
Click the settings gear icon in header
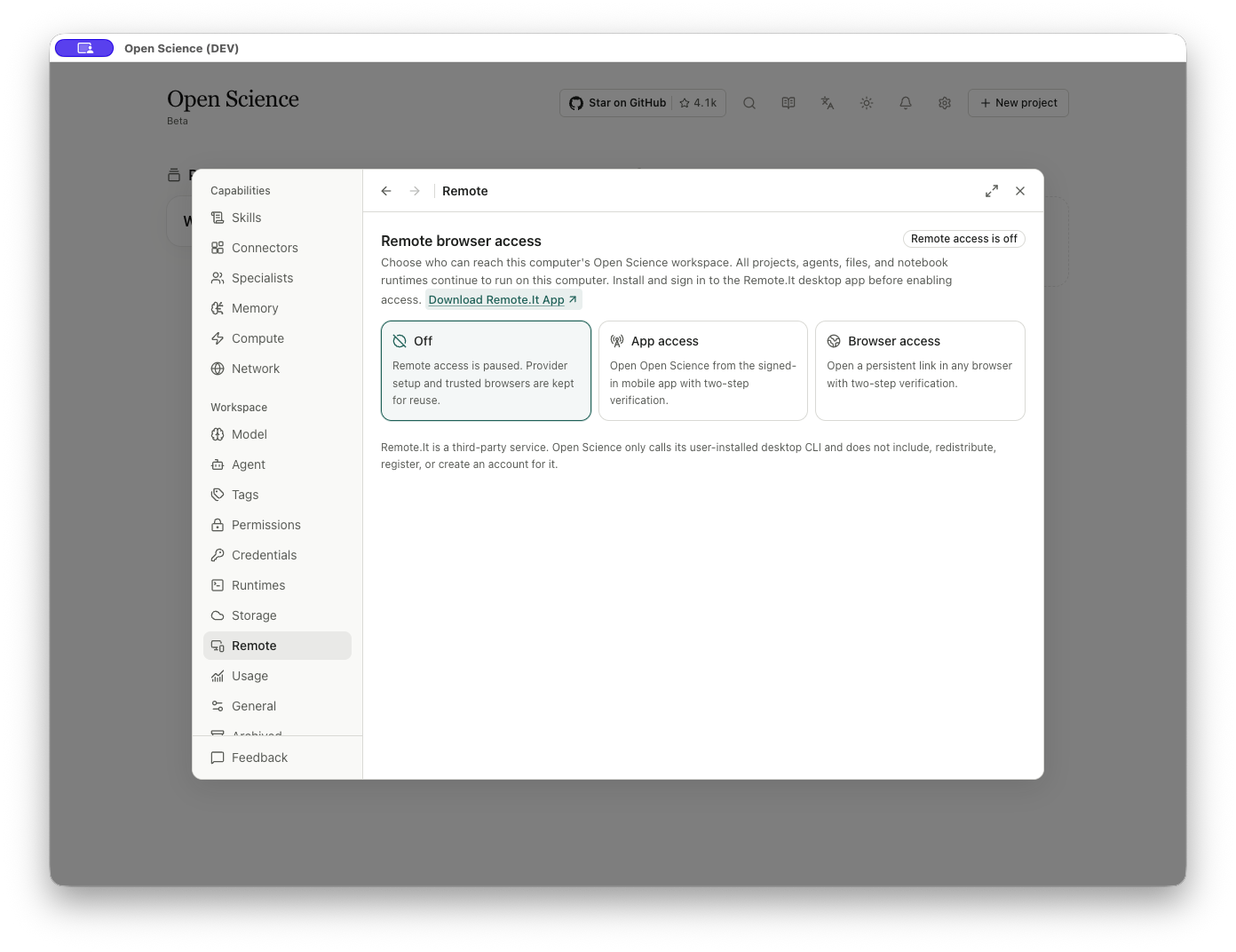pyautogui.click(x=945, y=103)
